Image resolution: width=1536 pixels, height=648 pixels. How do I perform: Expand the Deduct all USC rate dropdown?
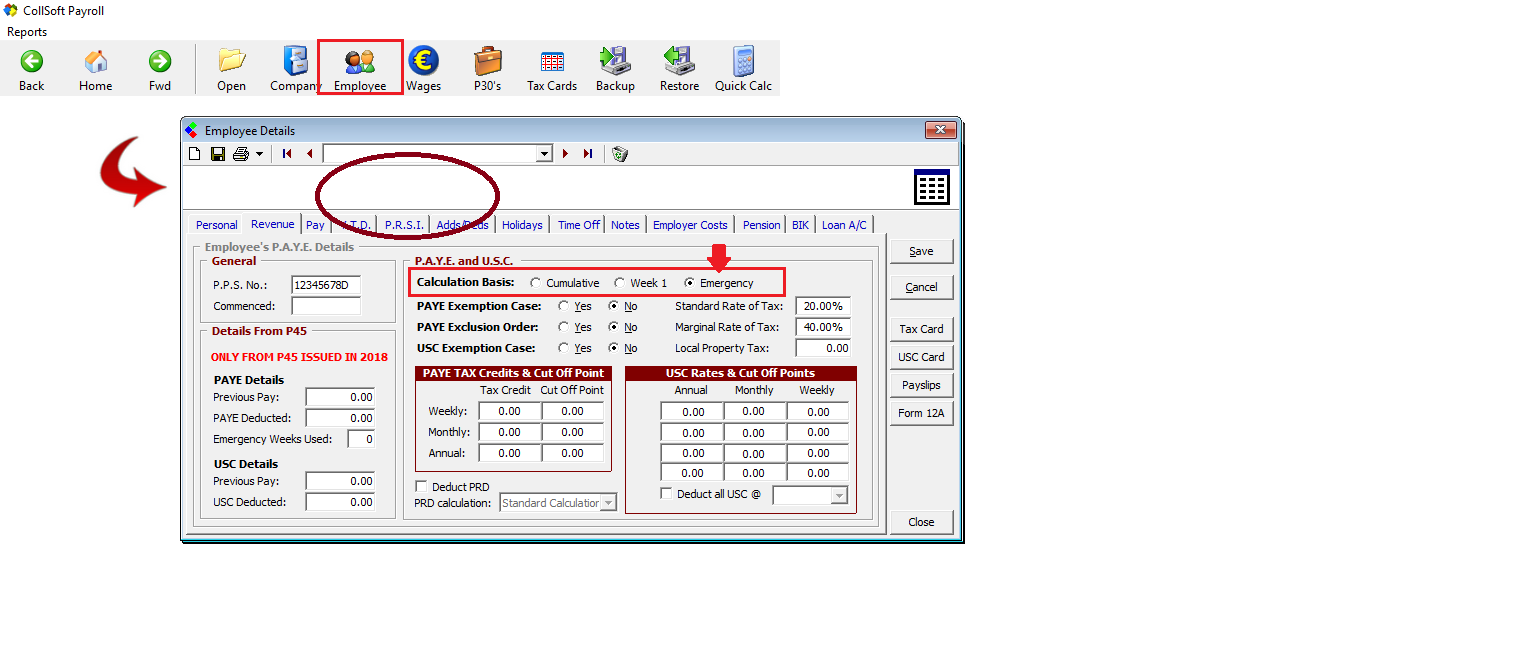click(839, 496)
